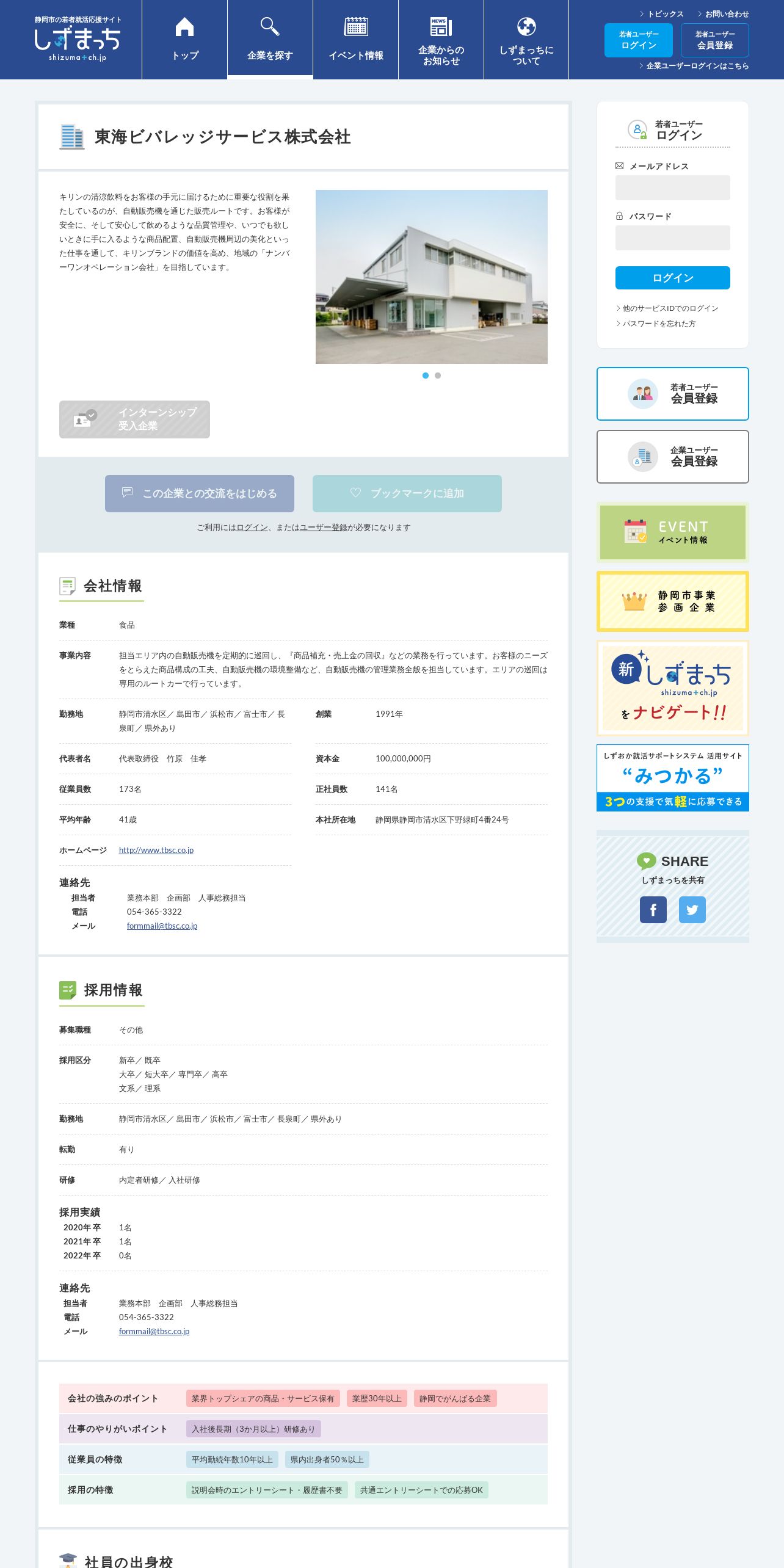Click この企業との交流をはじめる button
Viewport: 784px width, 1568px height.
click(200, 493)
